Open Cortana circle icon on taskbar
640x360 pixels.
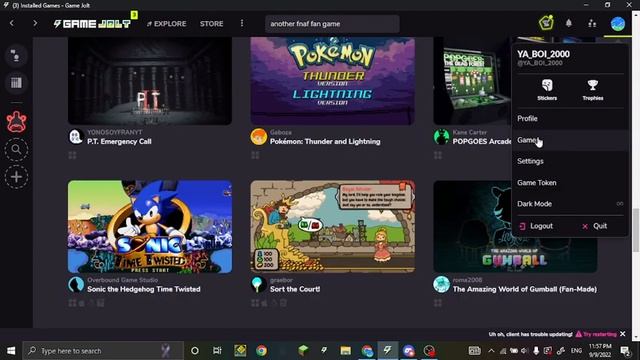coord(195,351)
